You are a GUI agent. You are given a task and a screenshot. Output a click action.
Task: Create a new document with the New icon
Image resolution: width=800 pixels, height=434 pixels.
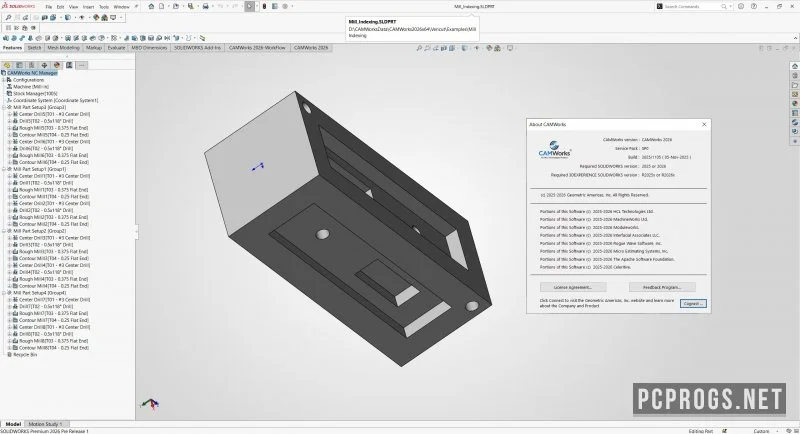point(161,6)
